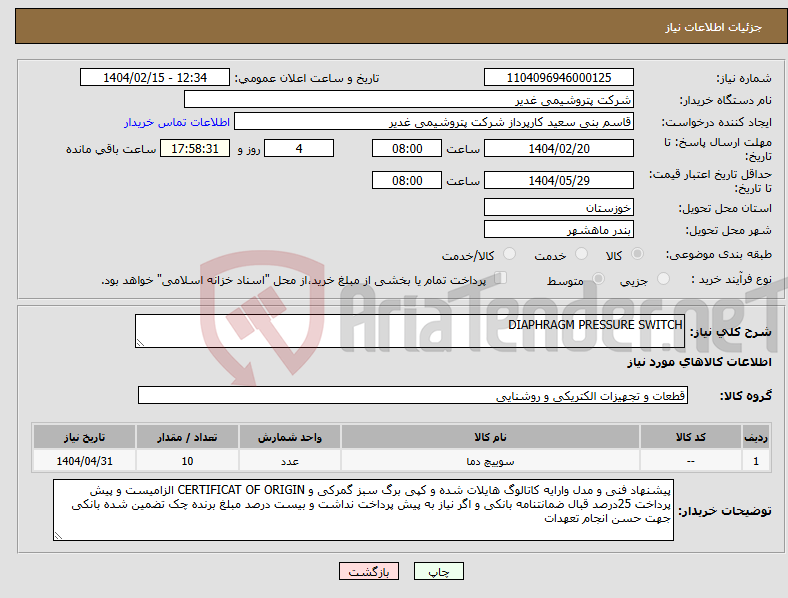Click the buyer name field شرکت پتروشیمی غدیر
This screenshot has height=598, width=788.
click(409, 99)
